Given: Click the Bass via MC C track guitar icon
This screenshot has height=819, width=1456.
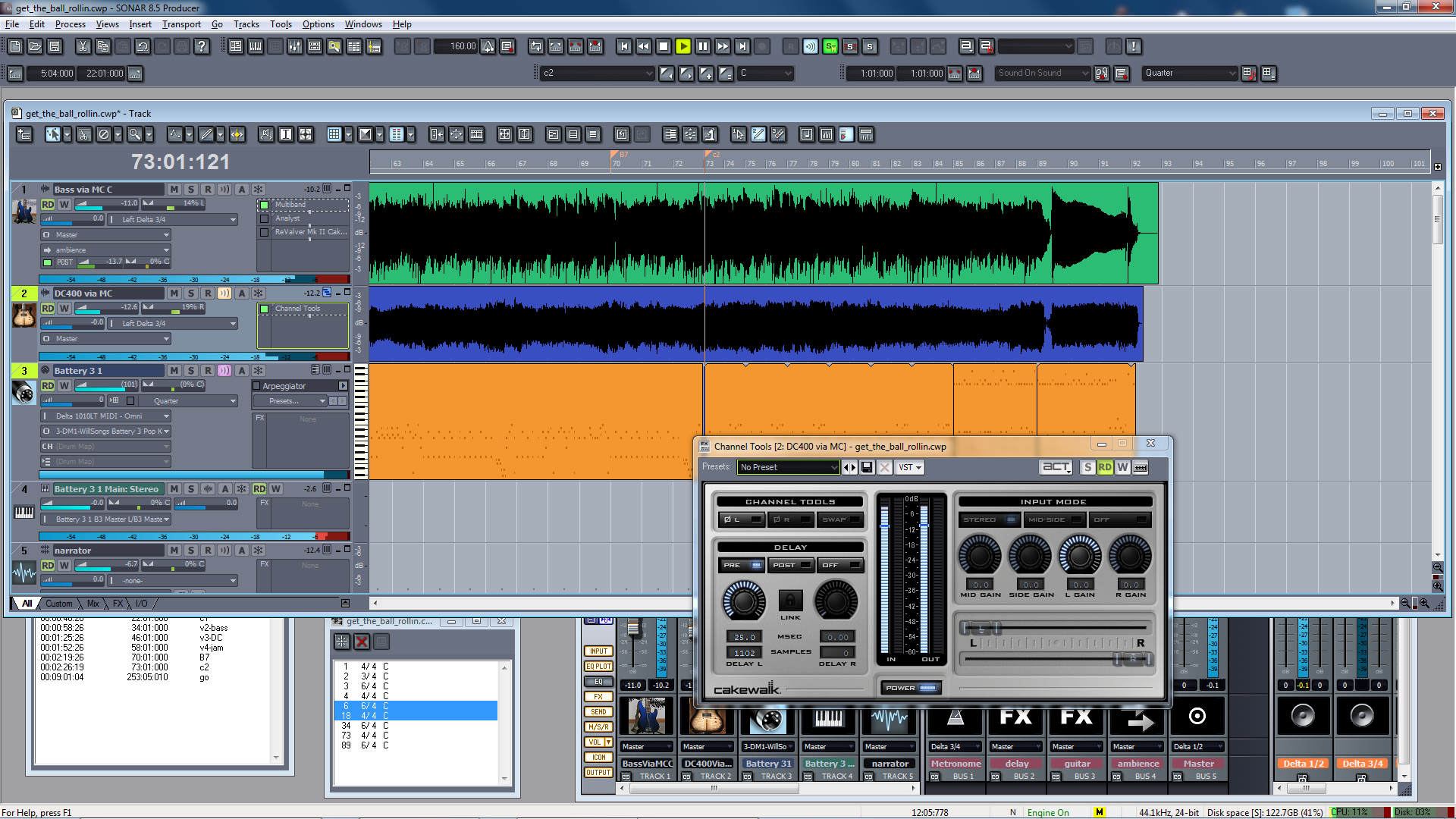Looking at the screenshot, I should tap(24, 211).
